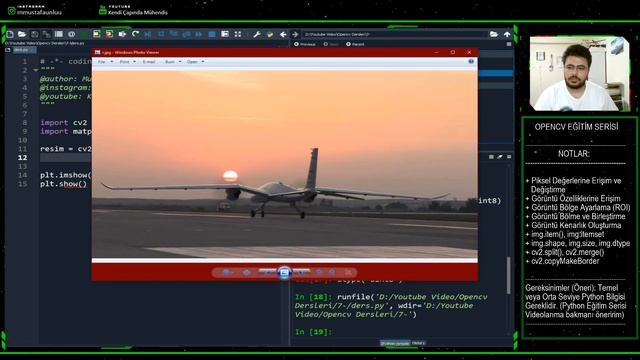
Task: Click the Run selection icon in Spyder toolbar
Action: point(122,35)
